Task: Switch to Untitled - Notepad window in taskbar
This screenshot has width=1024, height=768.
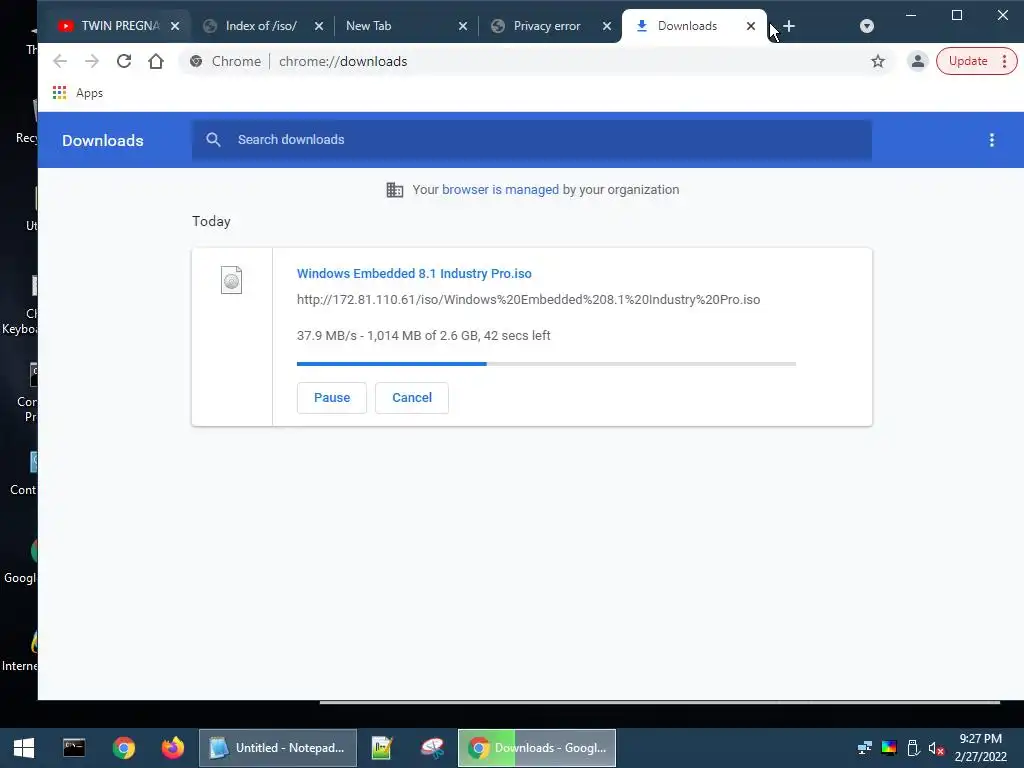Action: tap(278, 748)
